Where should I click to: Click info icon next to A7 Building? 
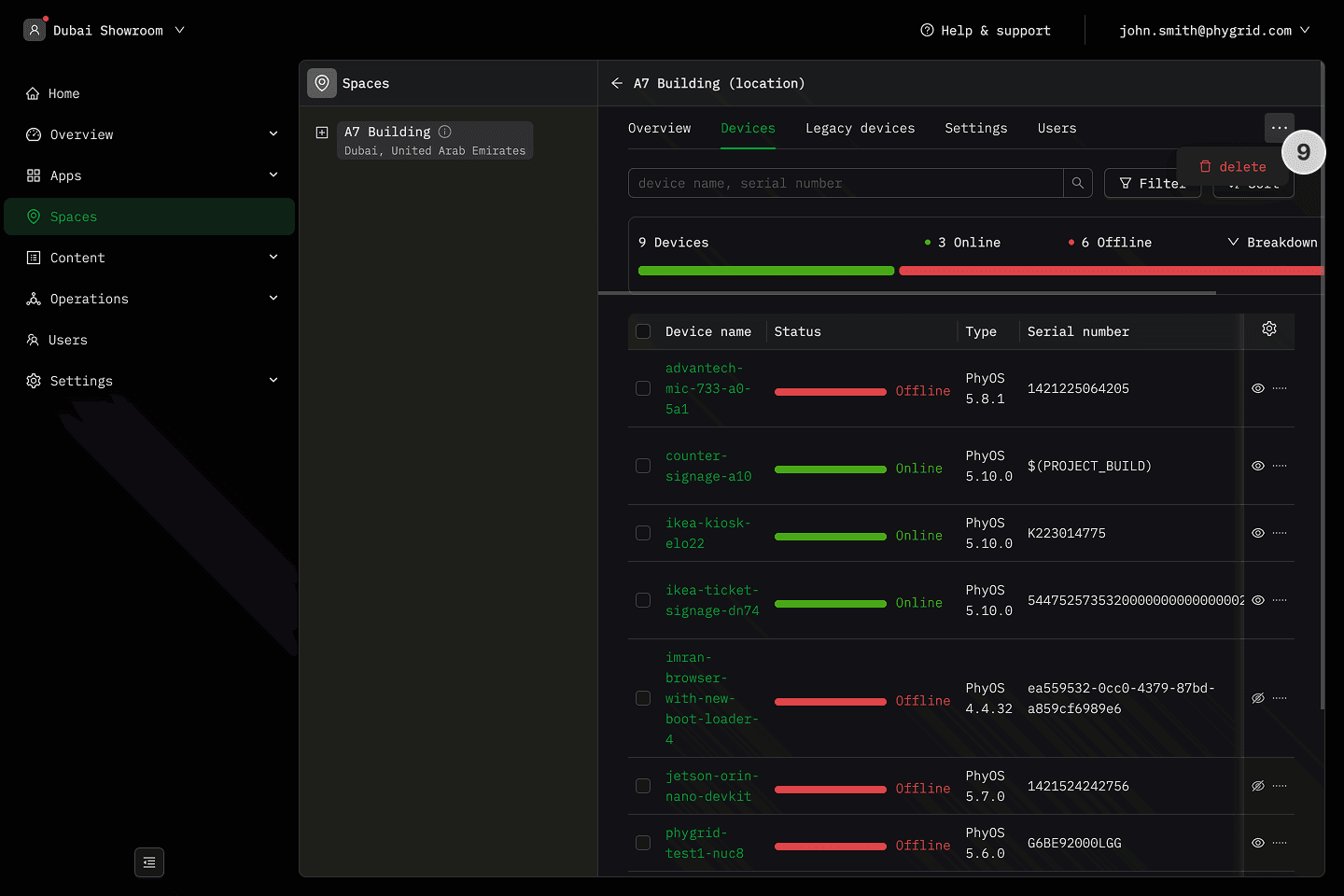click(445, 132)
